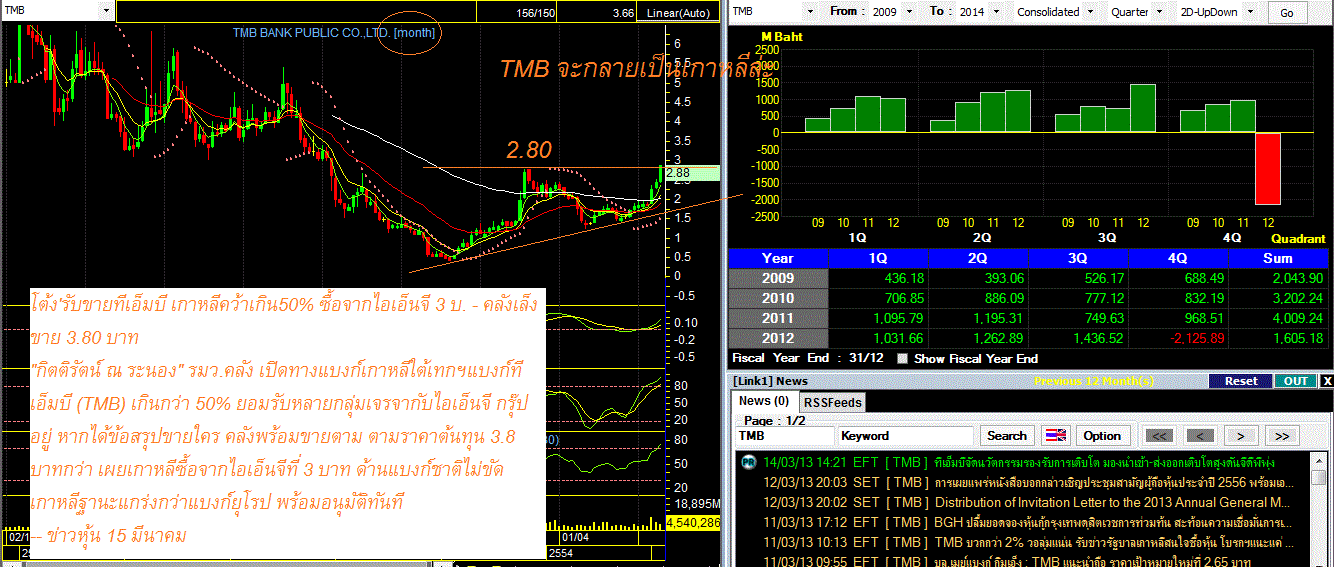Click the news Search button
The width and height of the screenshot is (1334, 567).
pyautogui.click(x=1006, y=436)
